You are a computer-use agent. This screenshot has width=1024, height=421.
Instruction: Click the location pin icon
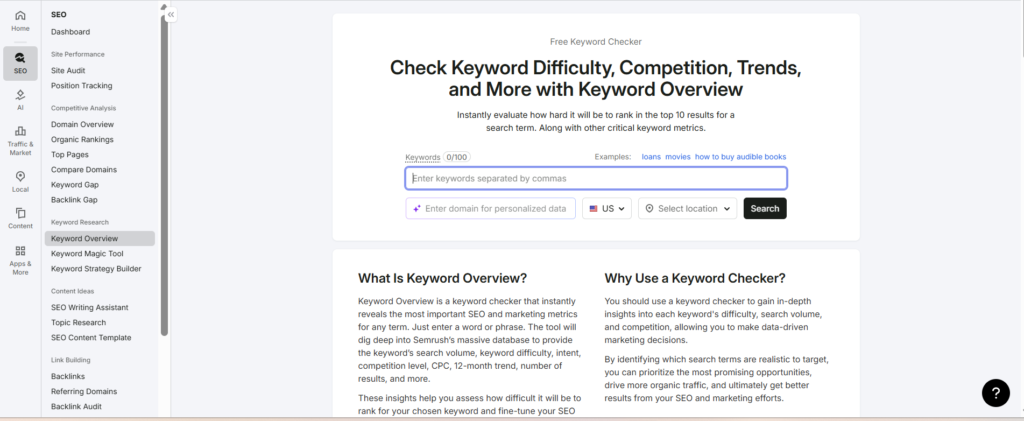[649, 209]
